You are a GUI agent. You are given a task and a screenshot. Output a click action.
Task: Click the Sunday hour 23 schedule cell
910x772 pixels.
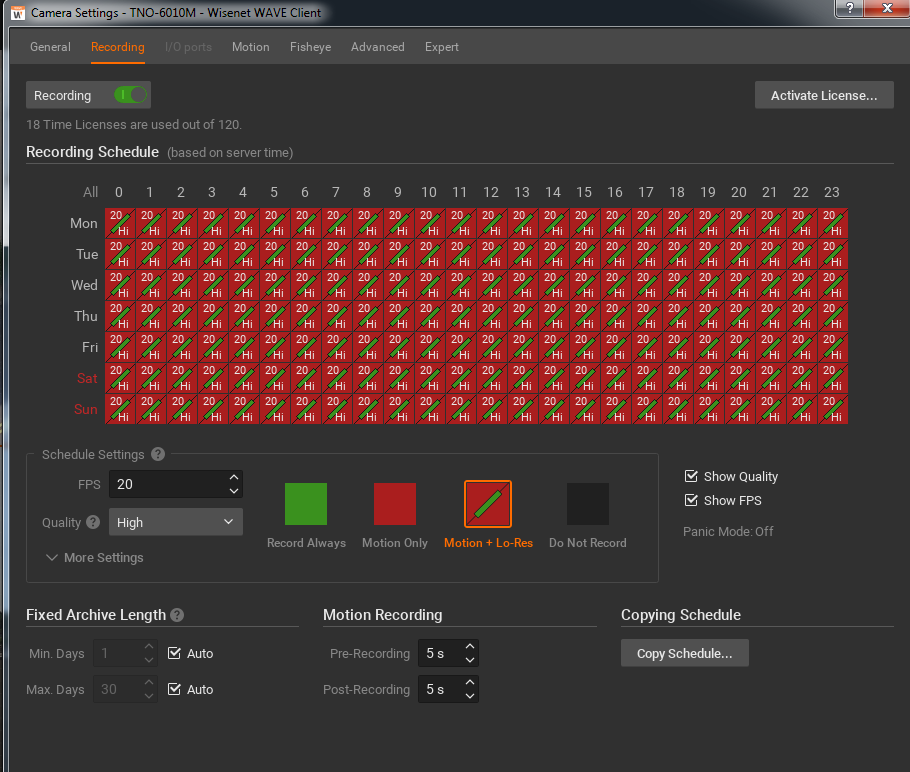(x=833, y=409)
